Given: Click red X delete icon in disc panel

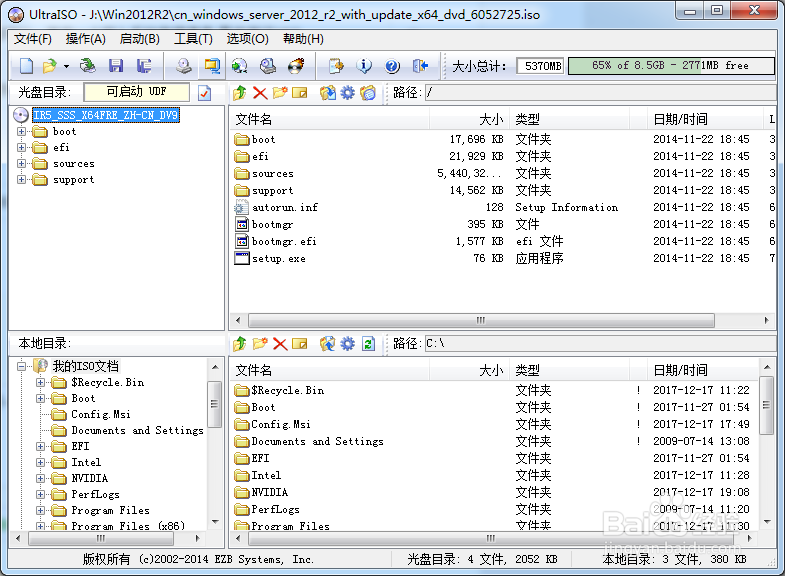Looking at the screenshot, I should pos(260,93).
